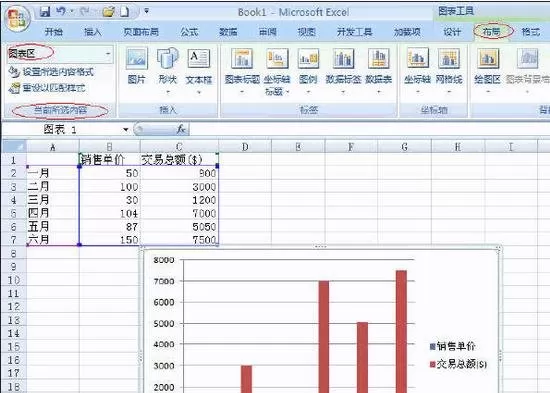Open the 文本框 dropdown arrow
The image size is (550, 393).
[x=199, y=92]
